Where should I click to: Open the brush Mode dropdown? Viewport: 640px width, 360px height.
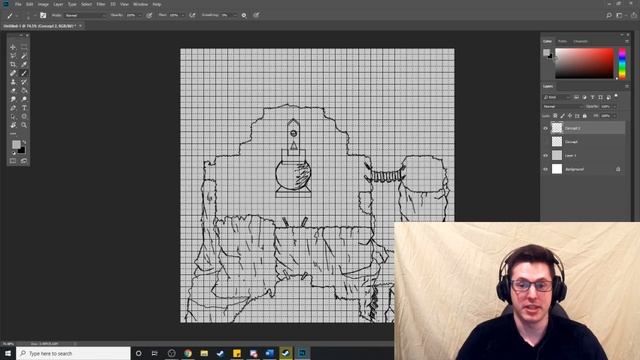[x=85, y=15]
